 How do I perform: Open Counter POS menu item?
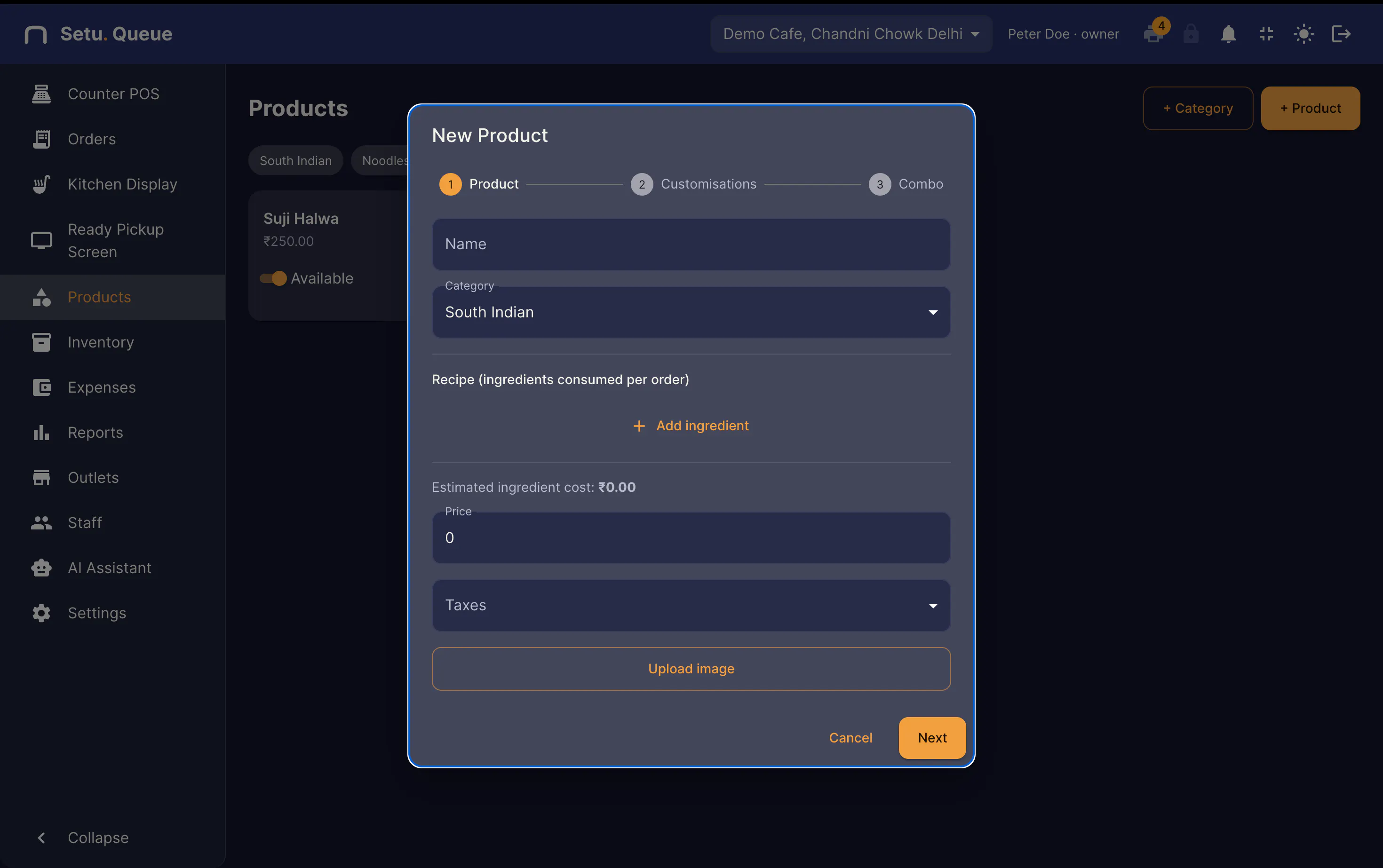pyautogui.click(x=112, y=94)
